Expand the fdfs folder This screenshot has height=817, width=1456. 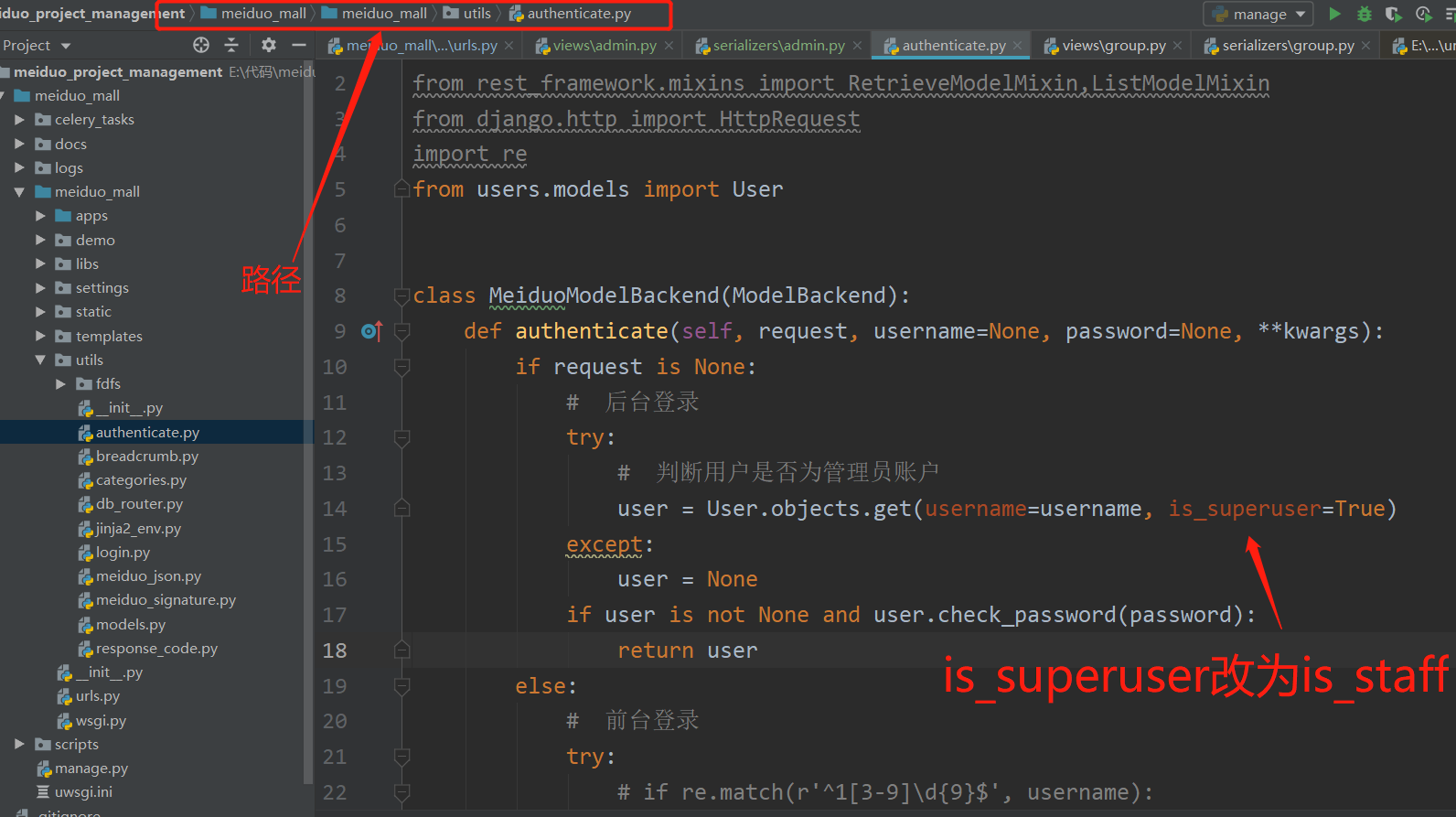point(61,383)
